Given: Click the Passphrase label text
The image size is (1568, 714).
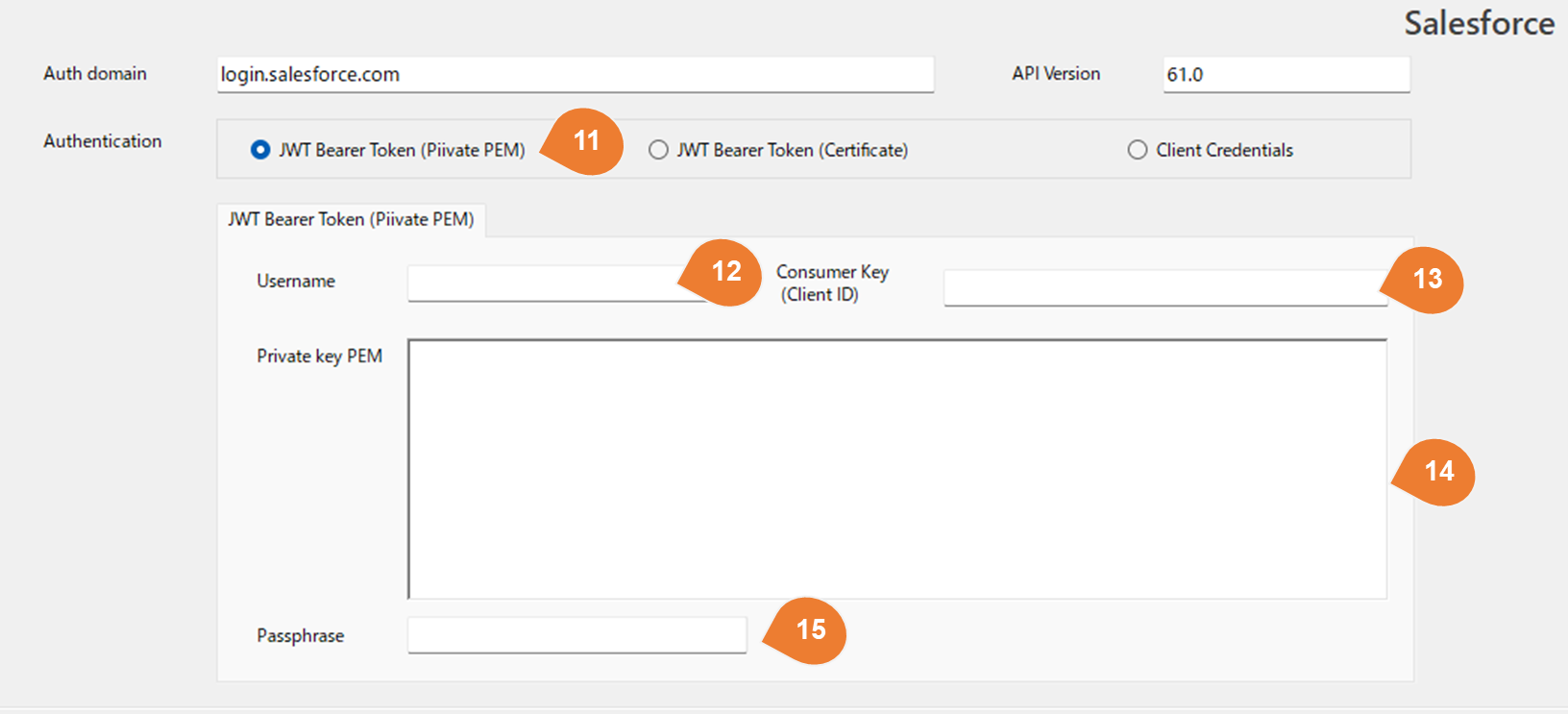Looking at the screenshot, I should coord(300,636).
